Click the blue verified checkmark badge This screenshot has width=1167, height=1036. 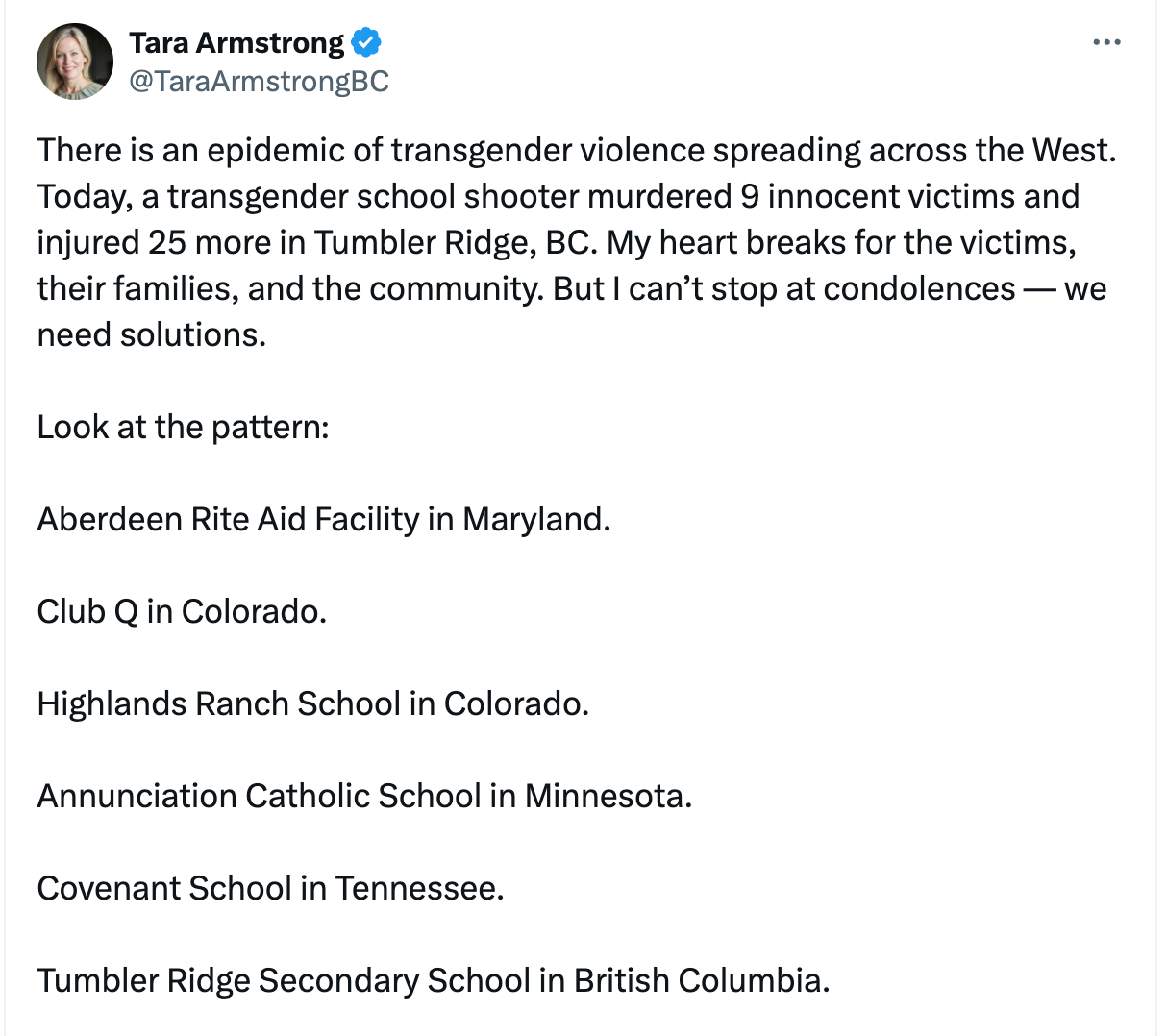tap(366, 42)
